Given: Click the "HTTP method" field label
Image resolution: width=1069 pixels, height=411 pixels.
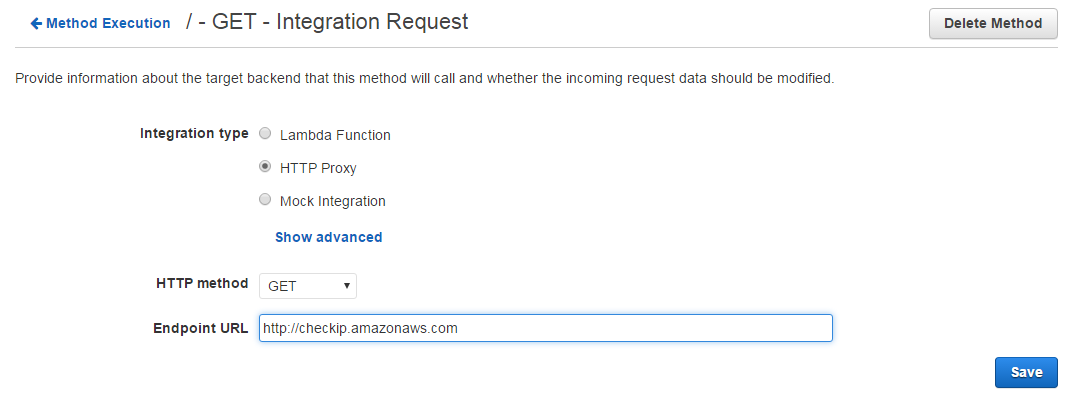Looking at the screenshot, I should coord(202,283).
